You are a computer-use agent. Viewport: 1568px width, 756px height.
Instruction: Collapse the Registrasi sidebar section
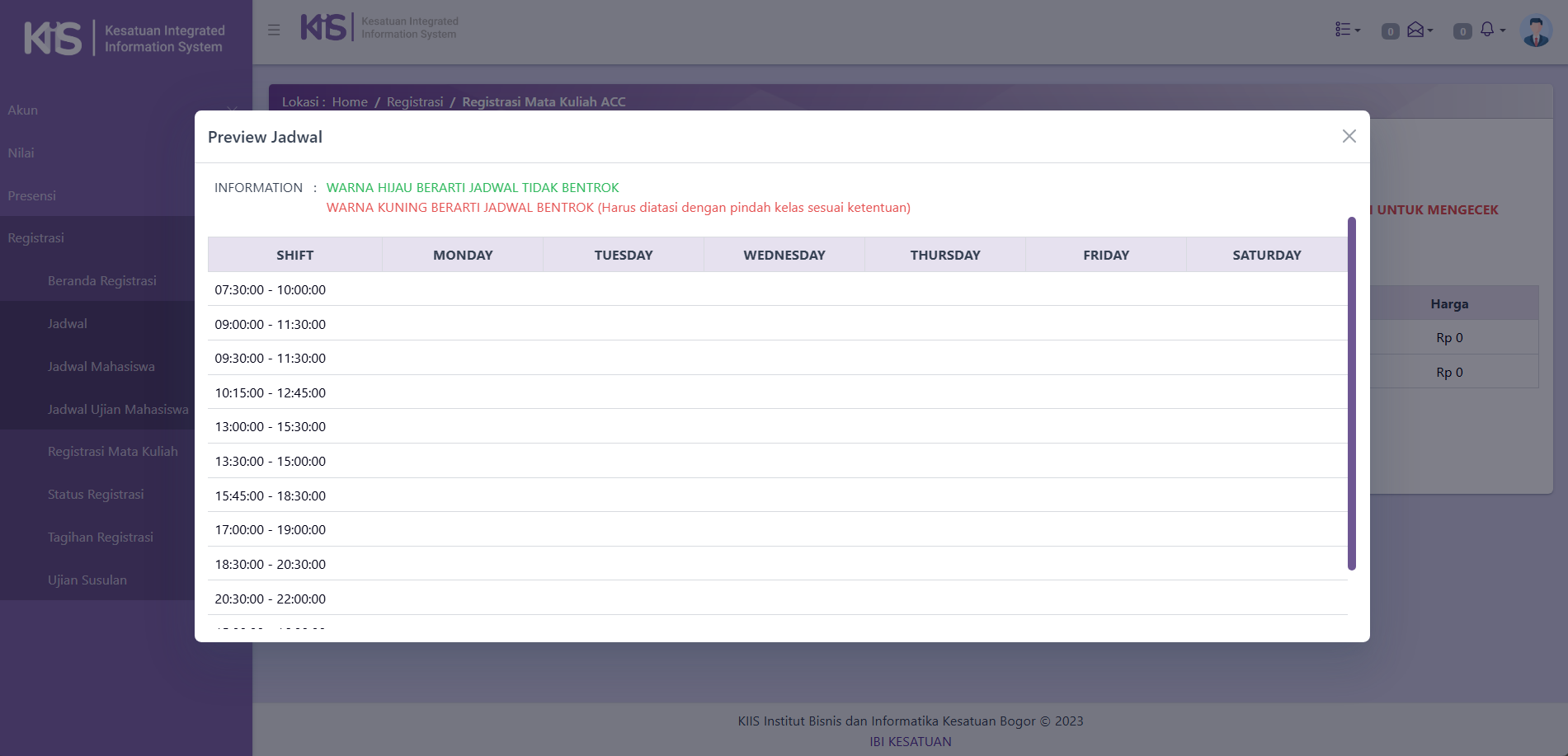click(36, 237)
